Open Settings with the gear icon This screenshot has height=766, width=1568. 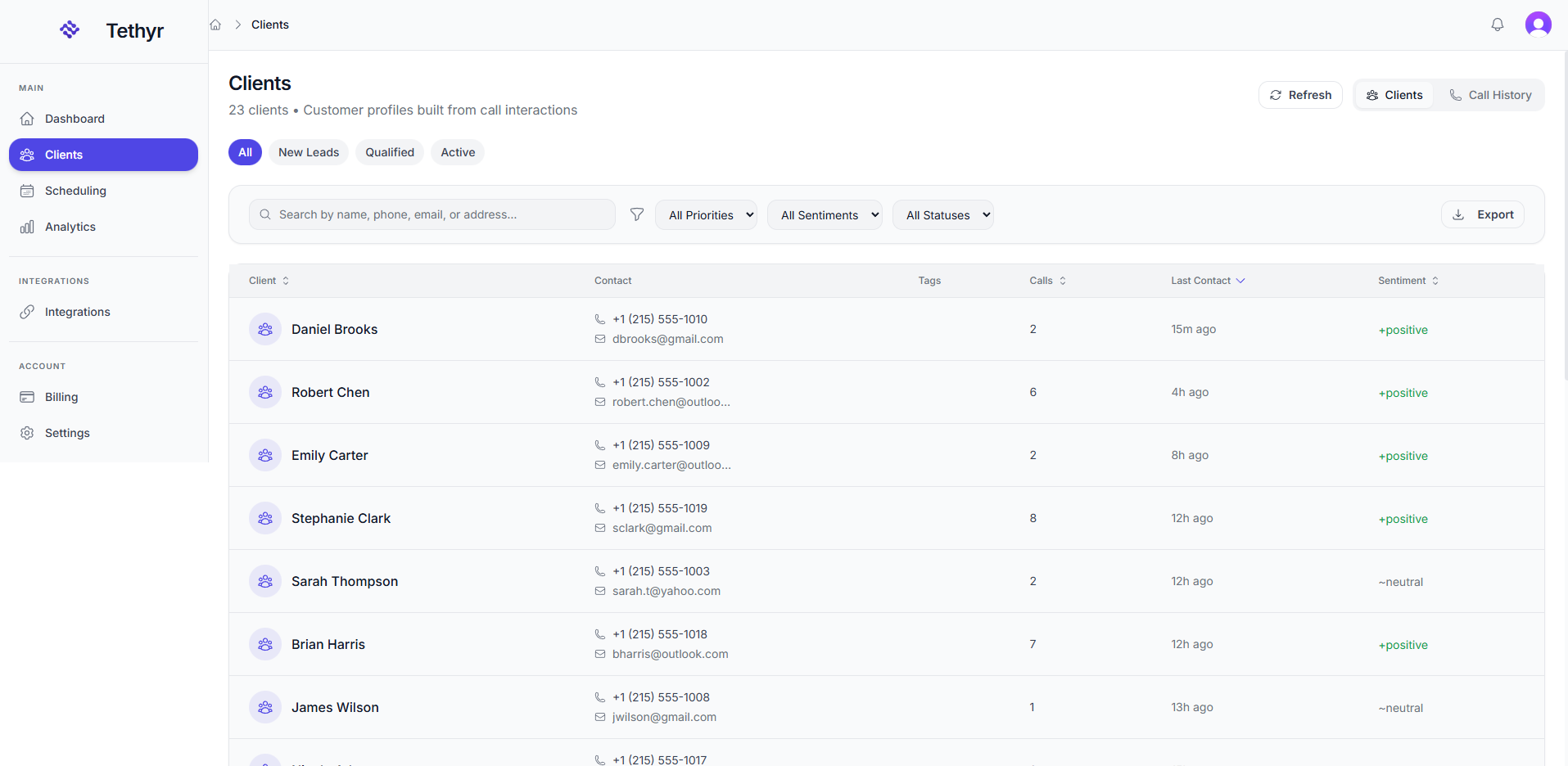coord(27,433)
